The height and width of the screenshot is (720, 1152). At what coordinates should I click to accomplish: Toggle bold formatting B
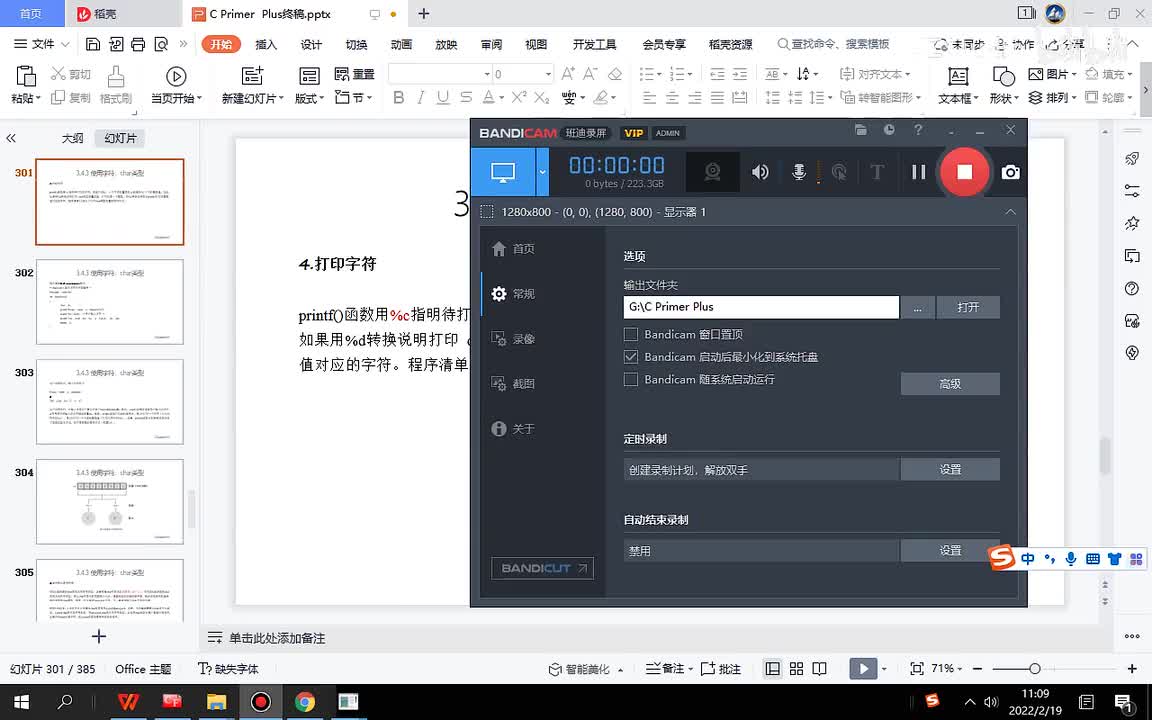[x=399, y=97]
